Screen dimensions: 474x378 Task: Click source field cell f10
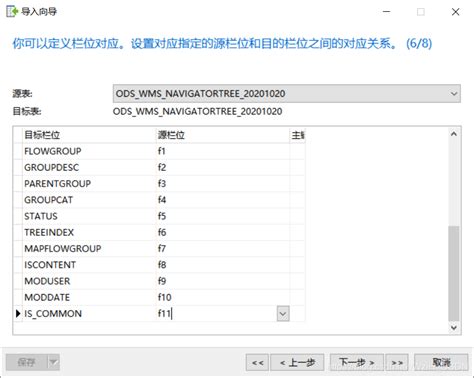(x=223, y=297)
